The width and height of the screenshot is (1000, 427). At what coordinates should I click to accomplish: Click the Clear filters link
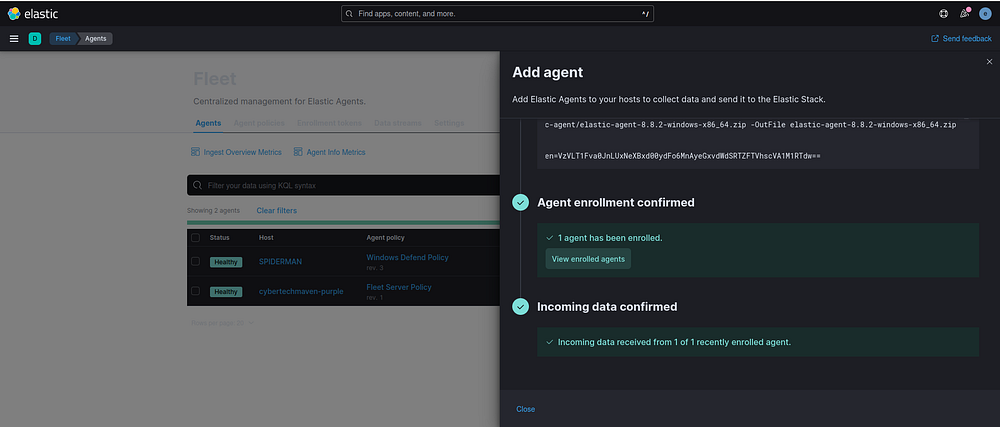276,210
